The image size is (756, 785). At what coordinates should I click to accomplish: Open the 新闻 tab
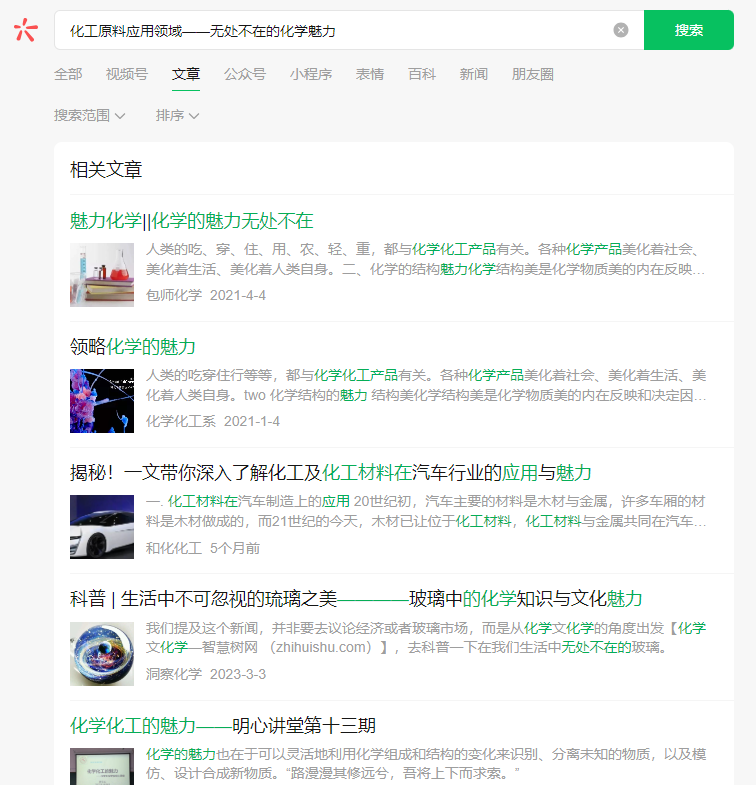474,74
